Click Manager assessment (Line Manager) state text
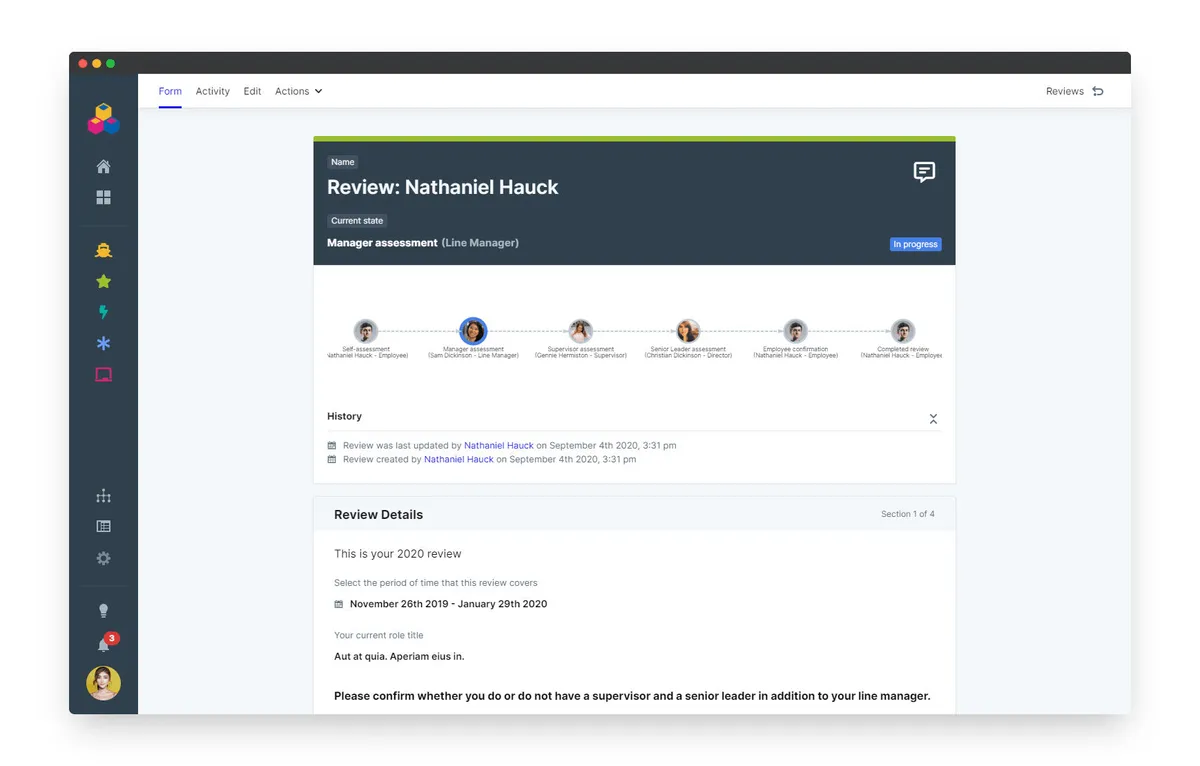Viewport: 1200px width, 766px height. pyautogui.click(x=423, y=243)
